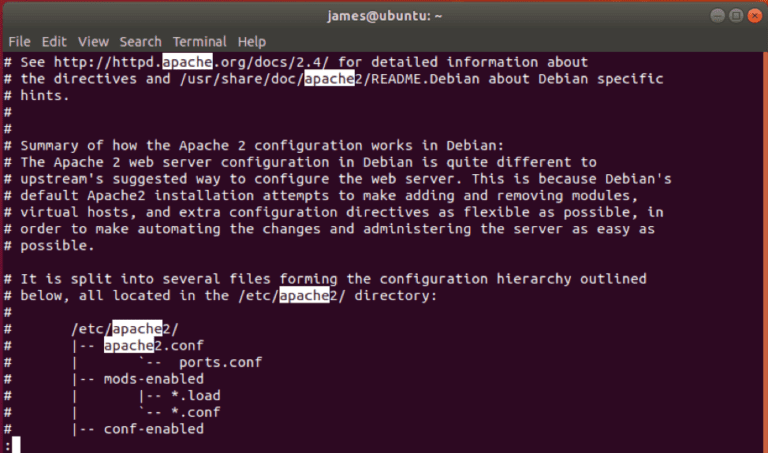Open the Search menu
The image size is (768, 453).
(141, 42)
